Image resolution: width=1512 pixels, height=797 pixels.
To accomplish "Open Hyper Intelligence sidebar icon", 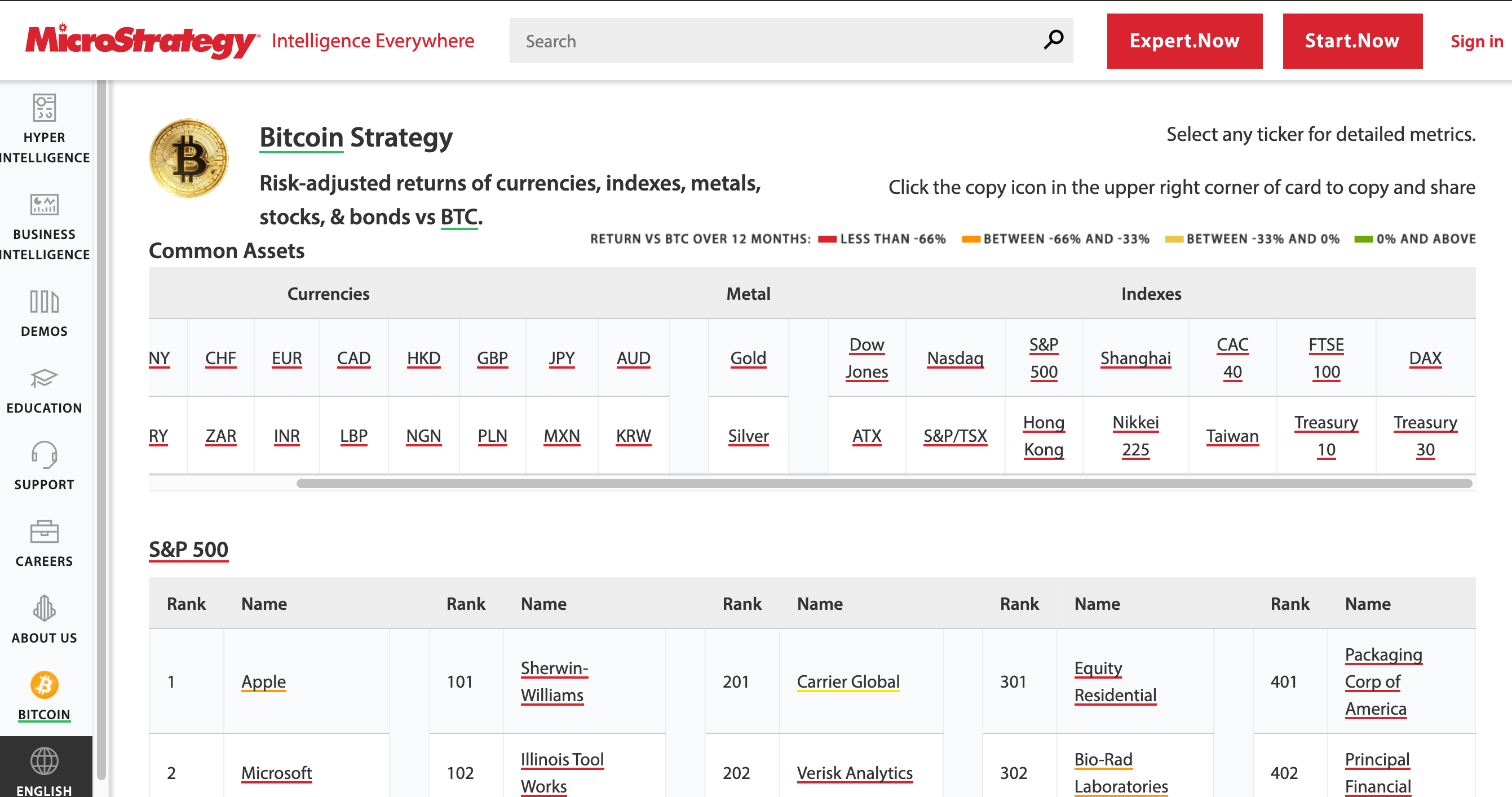I will [44, 108].
